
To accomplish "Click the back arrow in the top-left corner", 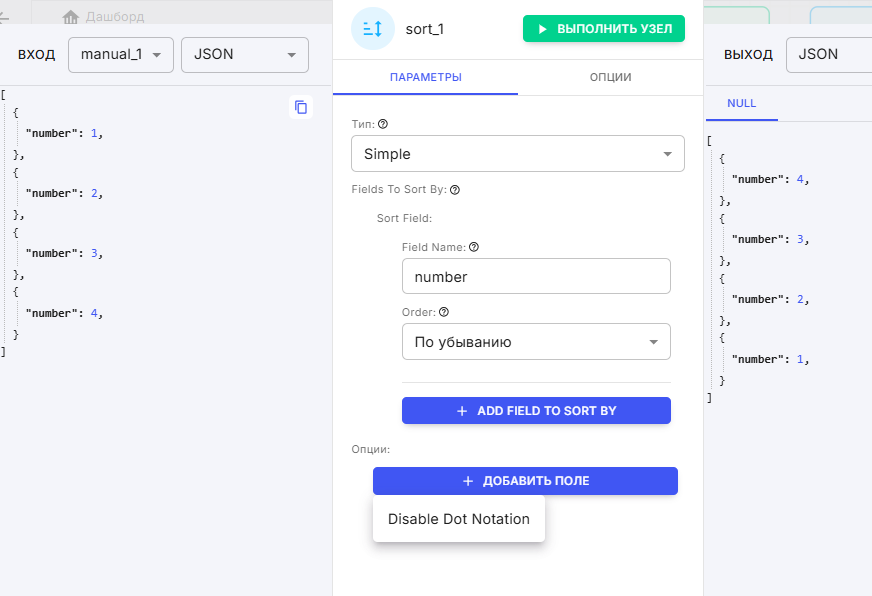I will point(5,17).
